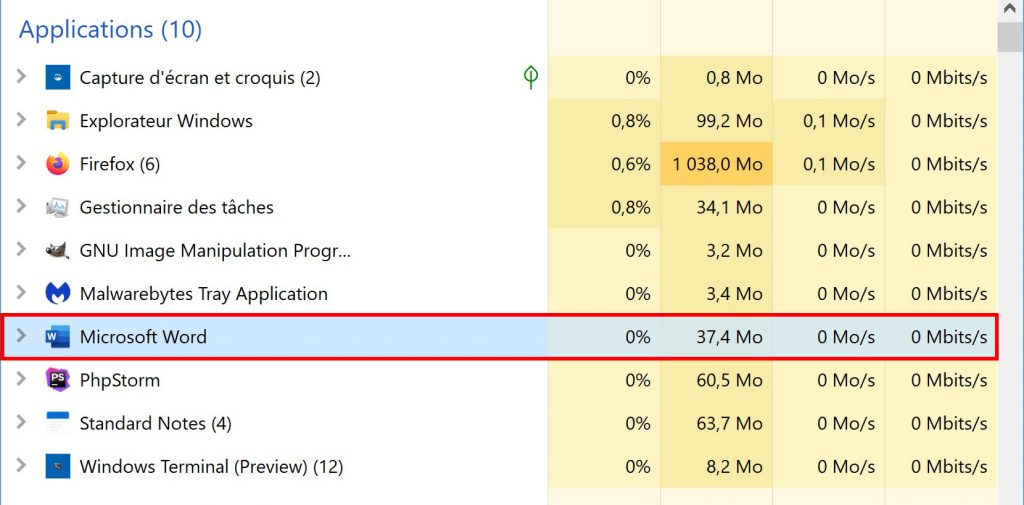Click the vertical scrollbar up arrow

(1010, 10)
